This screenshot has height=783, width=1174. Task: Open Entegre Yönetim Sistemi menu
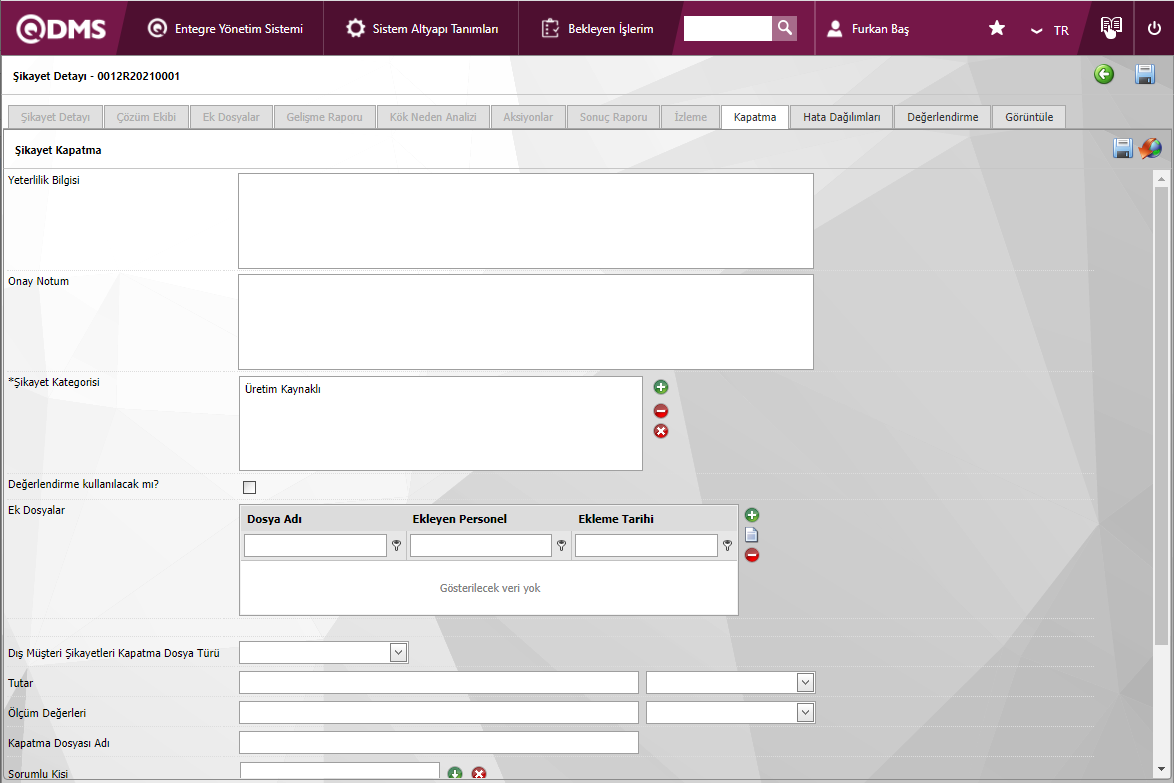click(x=225, y=28)
